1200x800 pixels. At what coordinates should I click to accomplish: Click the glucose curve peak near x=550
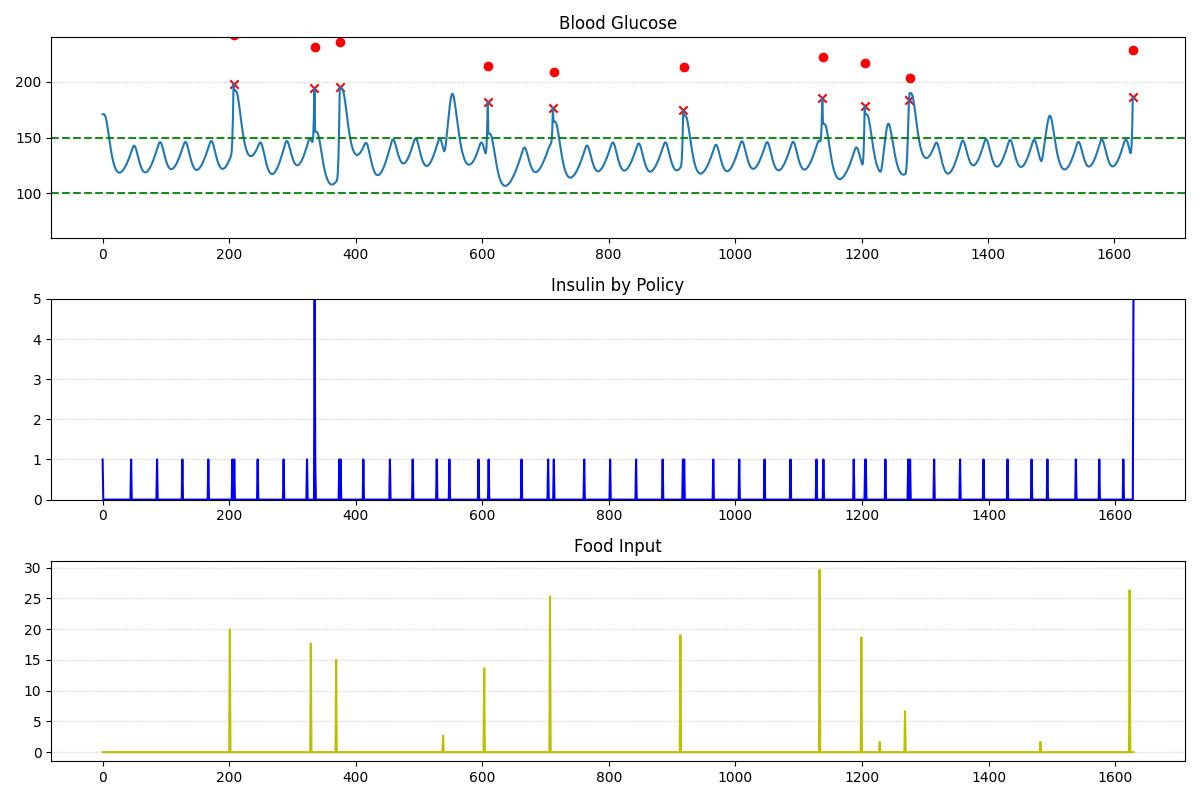452,95
